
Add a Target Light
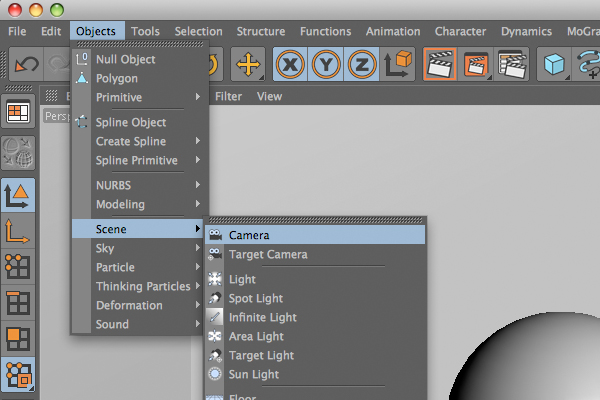(315, 356)
